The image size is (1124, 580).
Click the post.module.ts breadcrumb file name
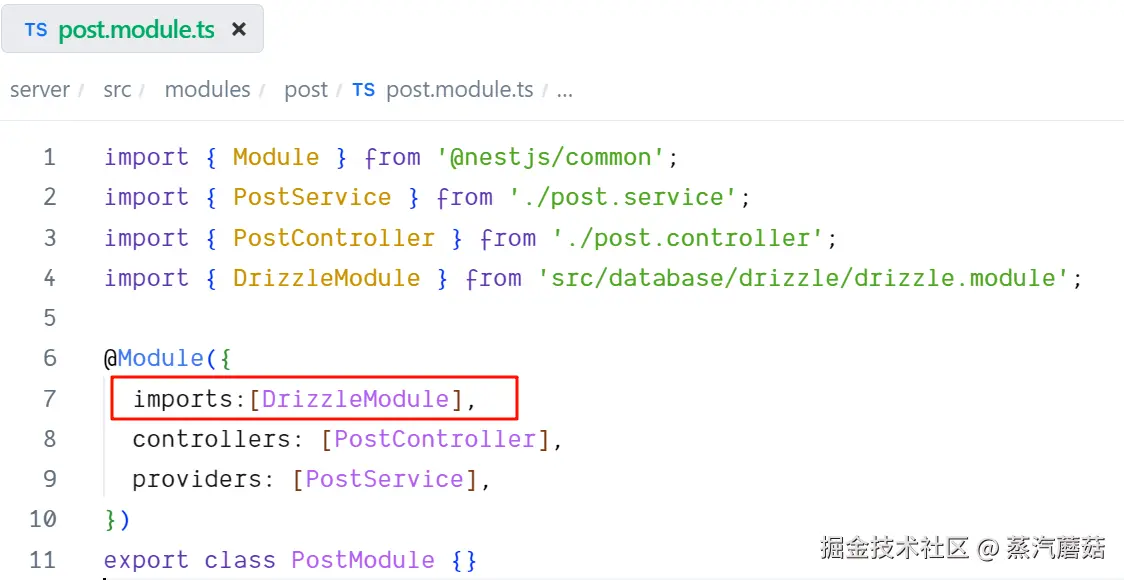pyautogui.click(x=460, y=90)
